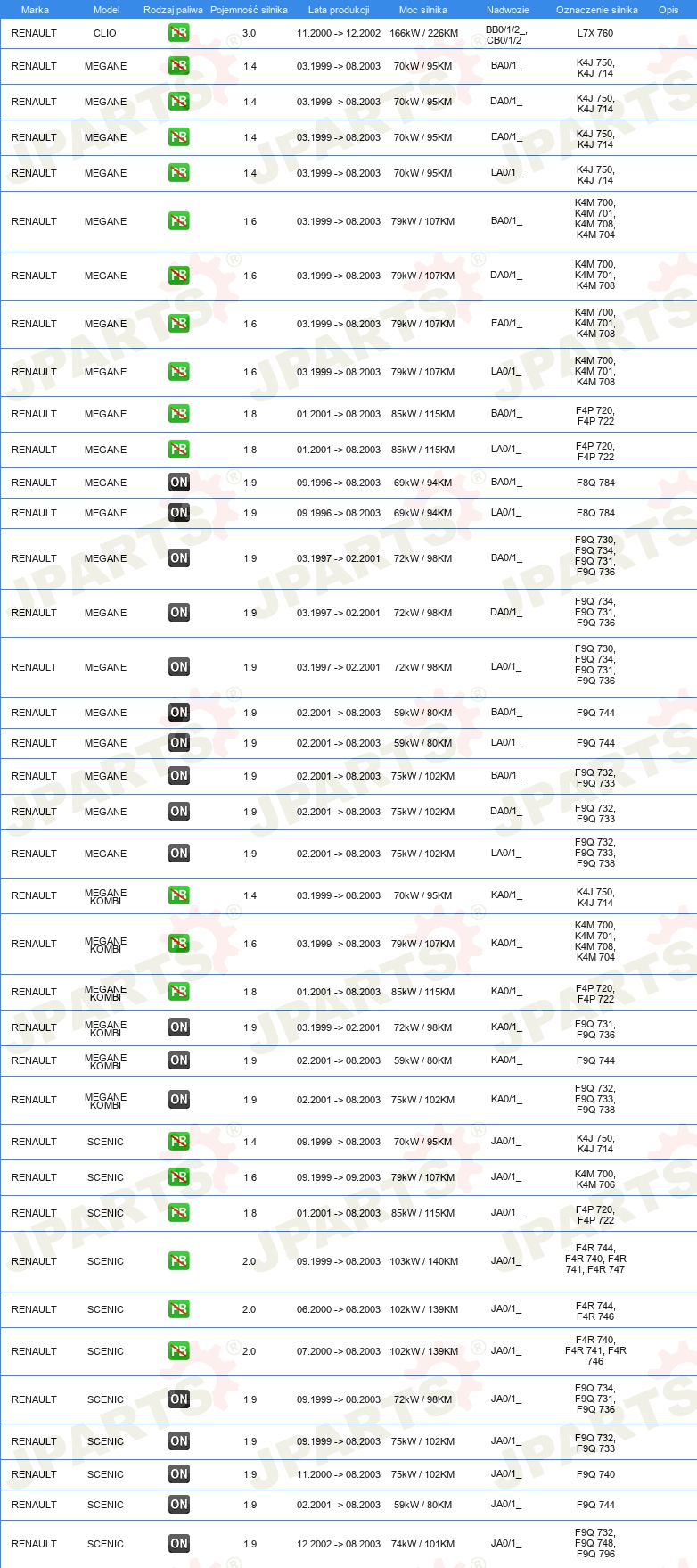Screen dimensions: 697x1568
Task: Click PB icon for MEGANE 1.4 EA0/1_ row
Action: pyautogui.click(x=179, y=137)
